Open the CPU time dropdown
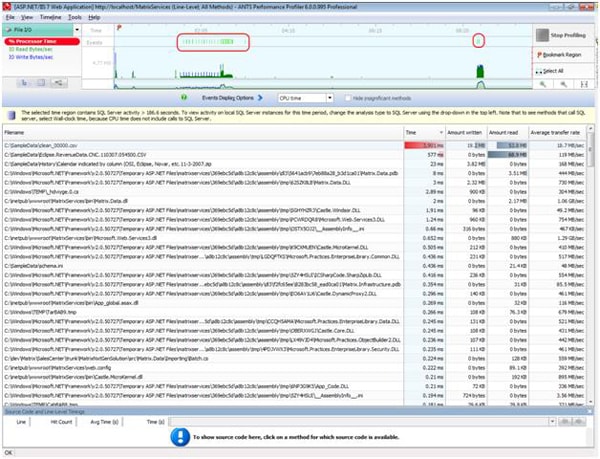Screen dimensions: 600x459 tap(305, 98)
